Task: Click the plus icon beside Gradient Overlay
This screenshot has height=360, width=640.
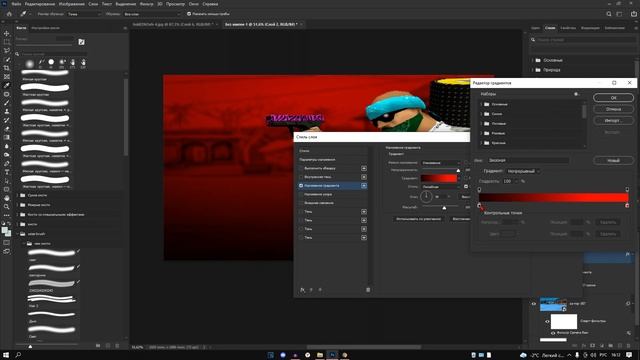Action: click(x=364, y=186)
